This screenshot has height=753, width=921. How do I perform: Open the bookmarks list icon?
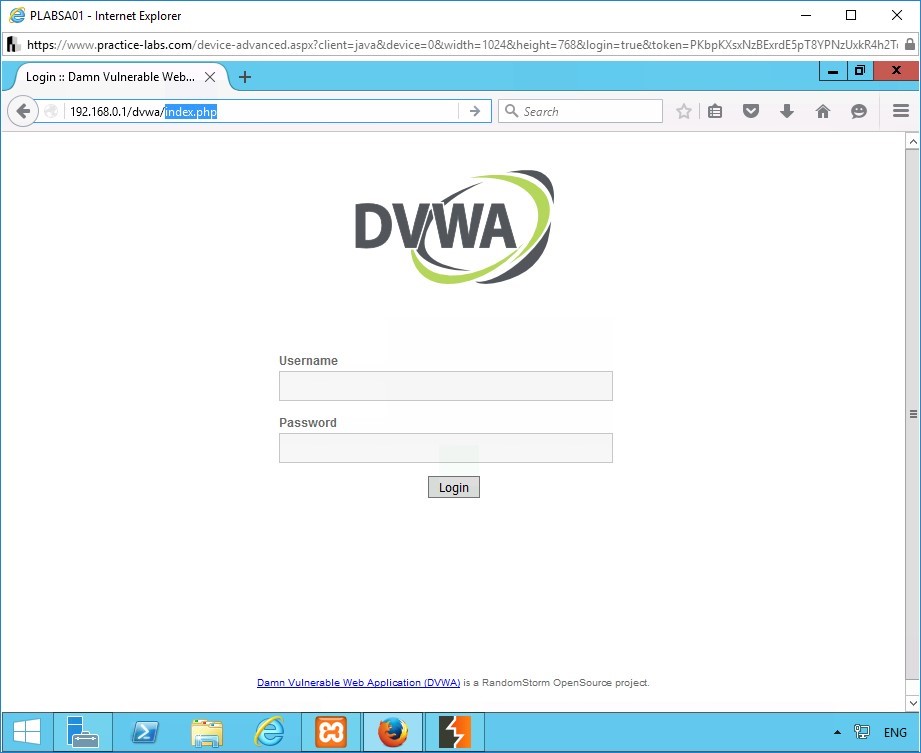coord(715,112)
